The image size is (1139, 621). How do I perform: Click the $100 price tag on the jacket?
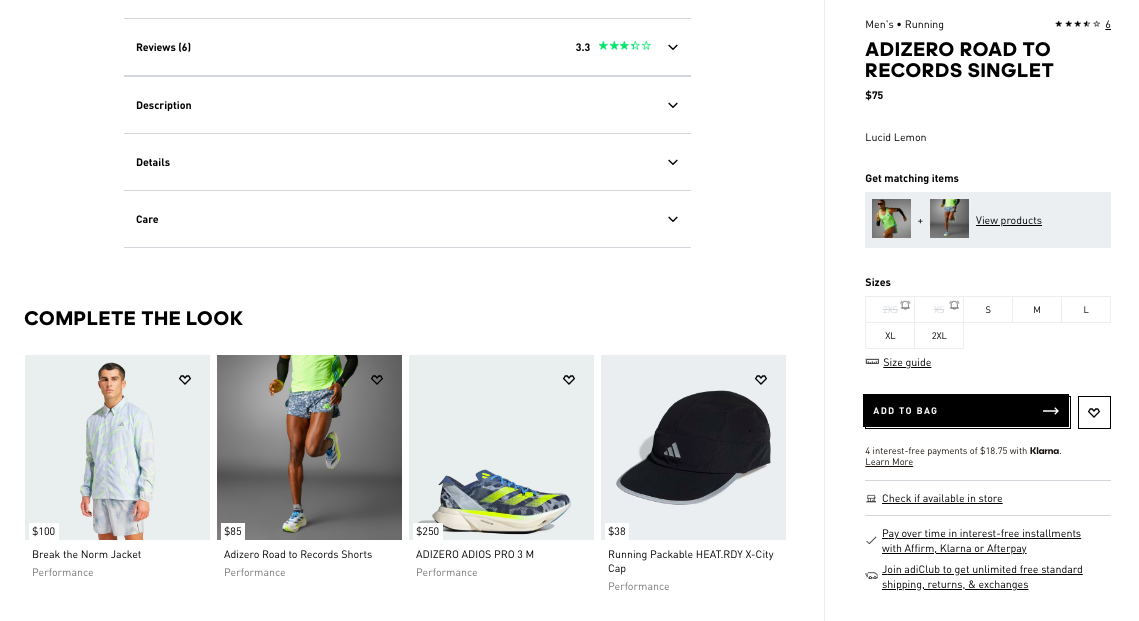44,531
